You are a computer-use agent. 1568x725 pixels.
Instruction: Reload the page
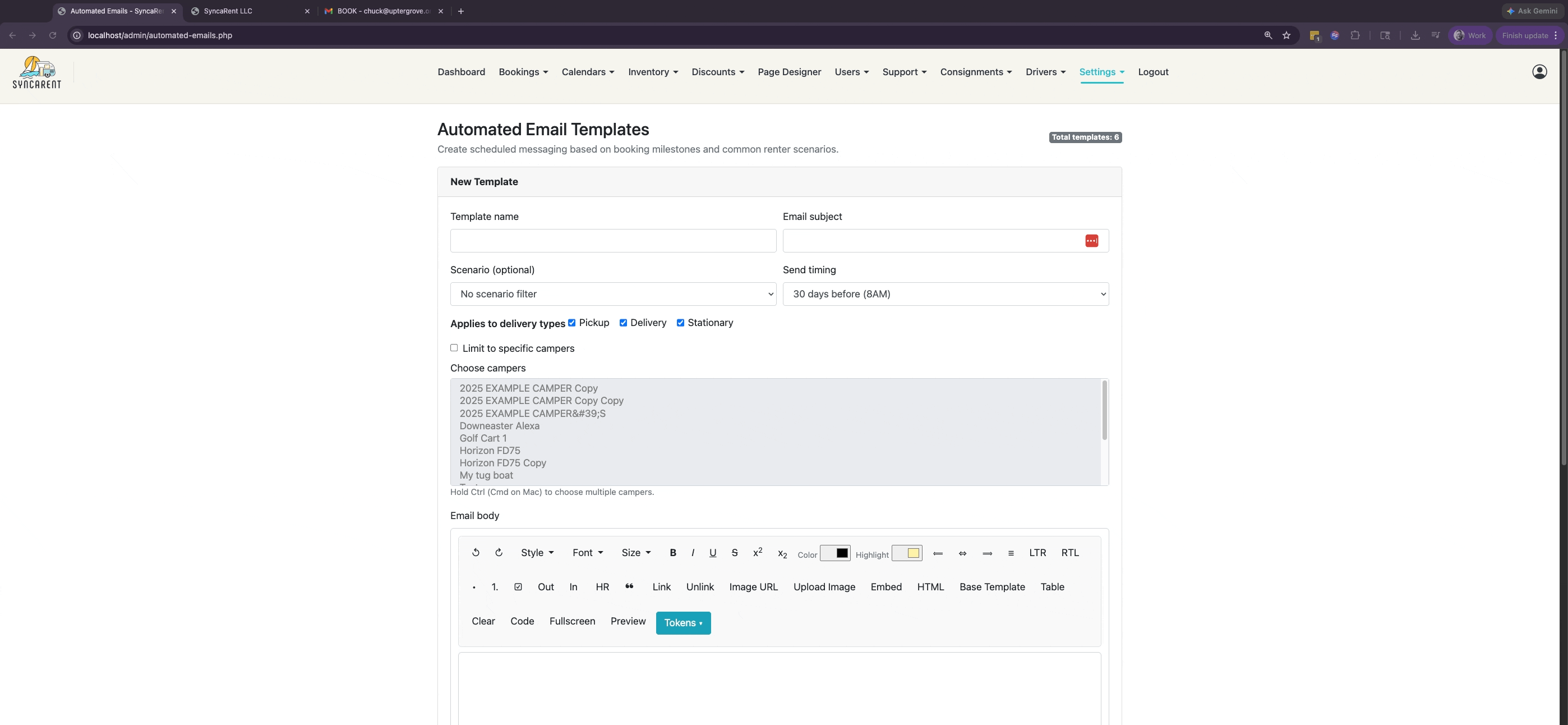coord(53,35)
